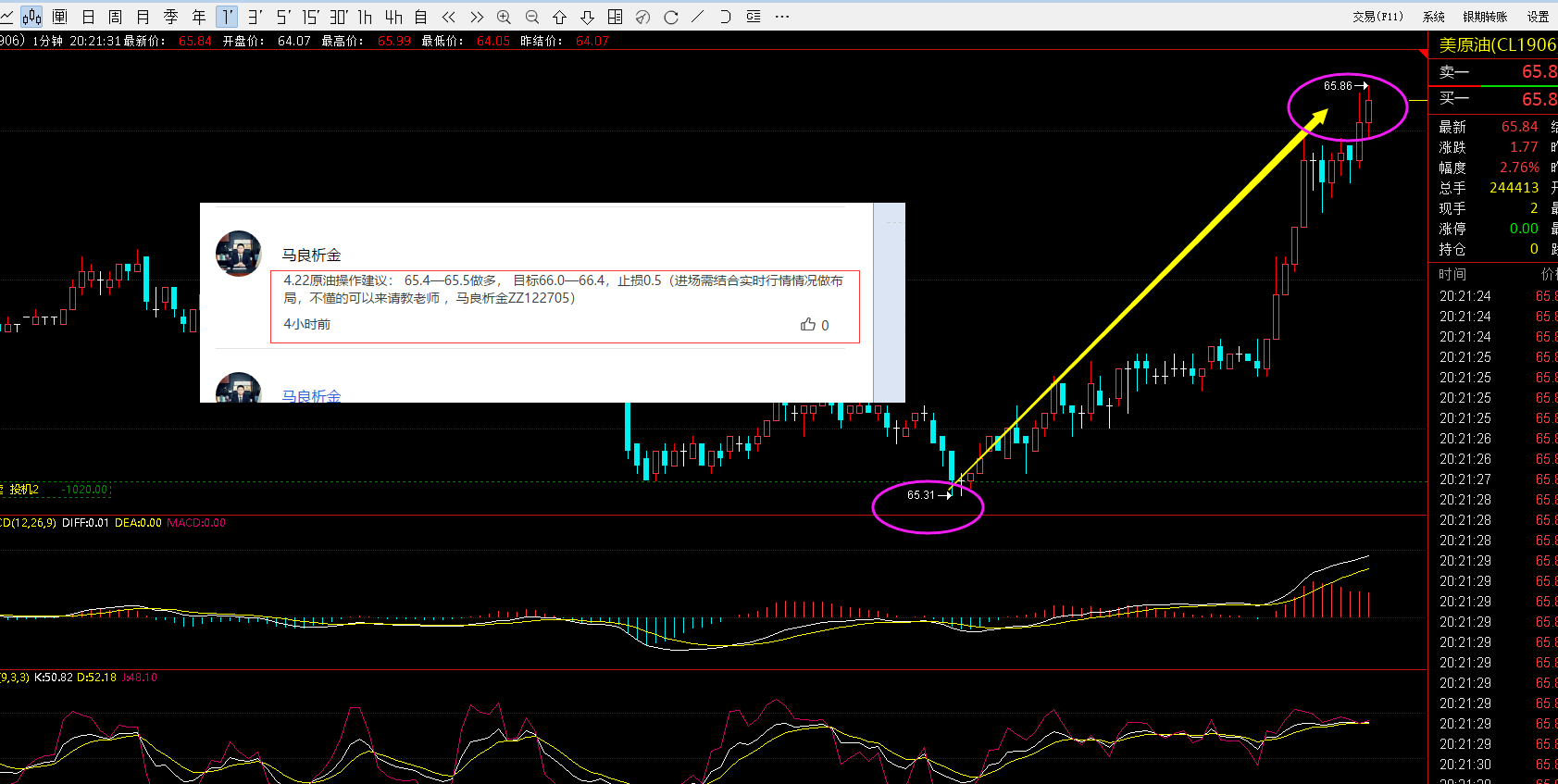Image resolution: width=1558 pixels, height=784 pixels.
Task: Switch to daily (日) K-line period
Action: pyautogui.click(x=89, y=17)
